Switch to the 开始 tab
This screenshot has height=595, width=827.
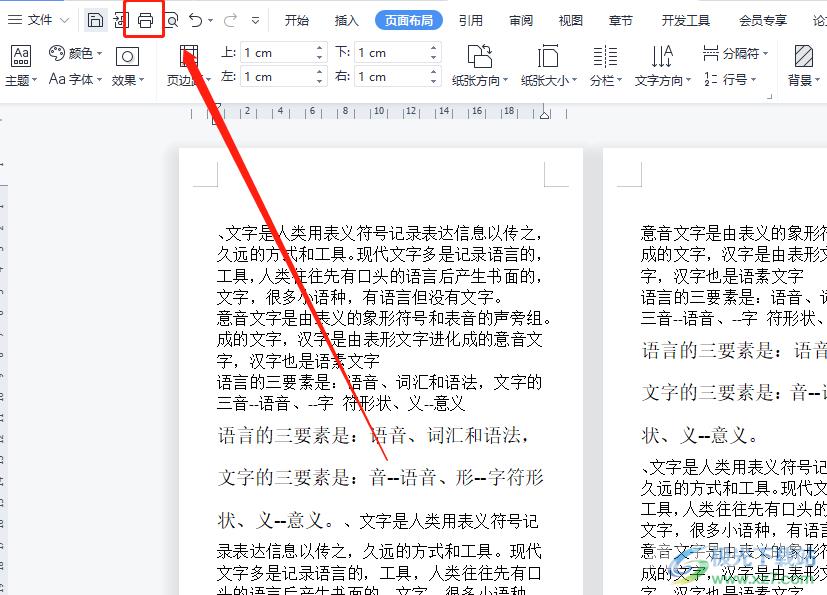pyautogui.click(x=296, y=21)
